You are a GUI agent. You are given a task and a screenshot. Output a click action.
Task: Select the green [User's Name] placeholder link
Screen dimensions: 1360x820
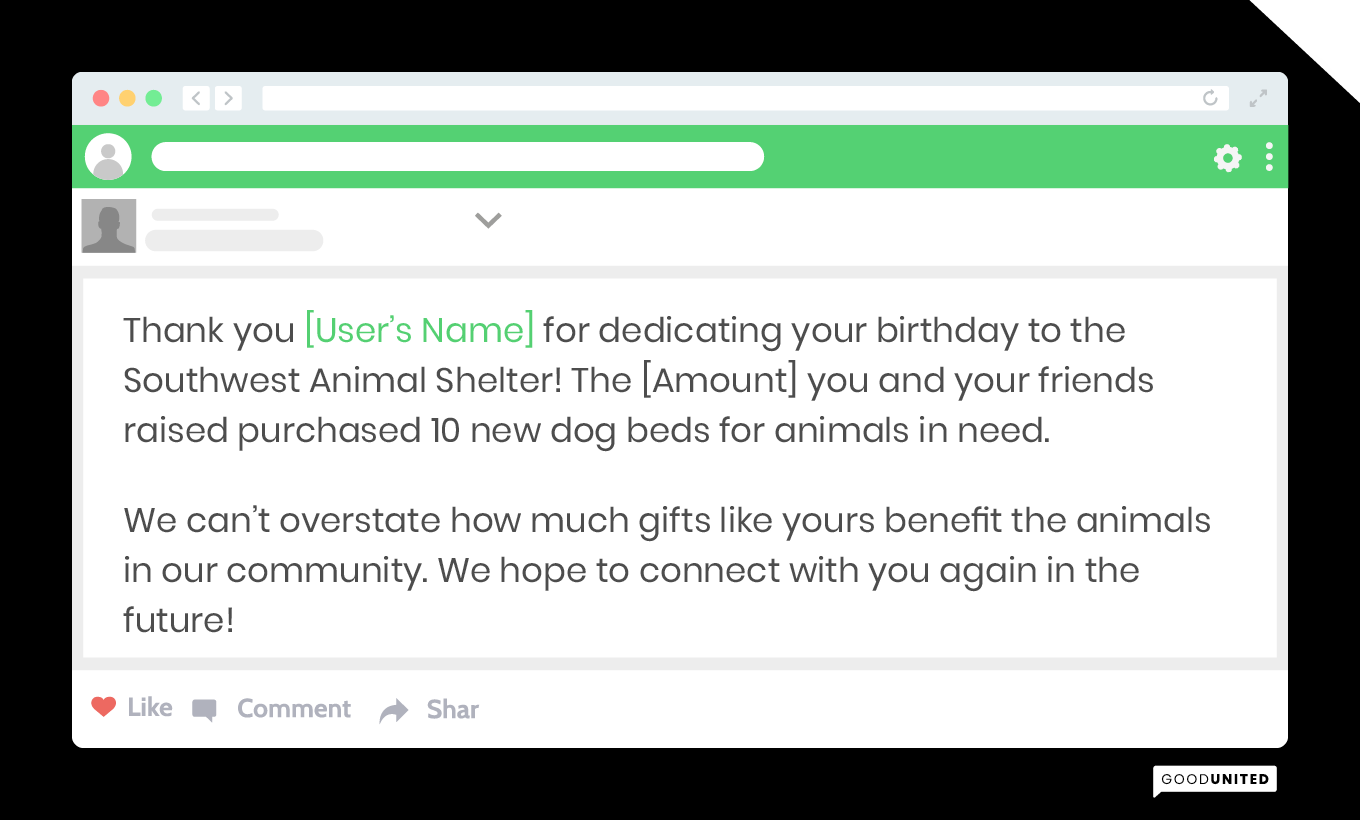tap(418, 330)
